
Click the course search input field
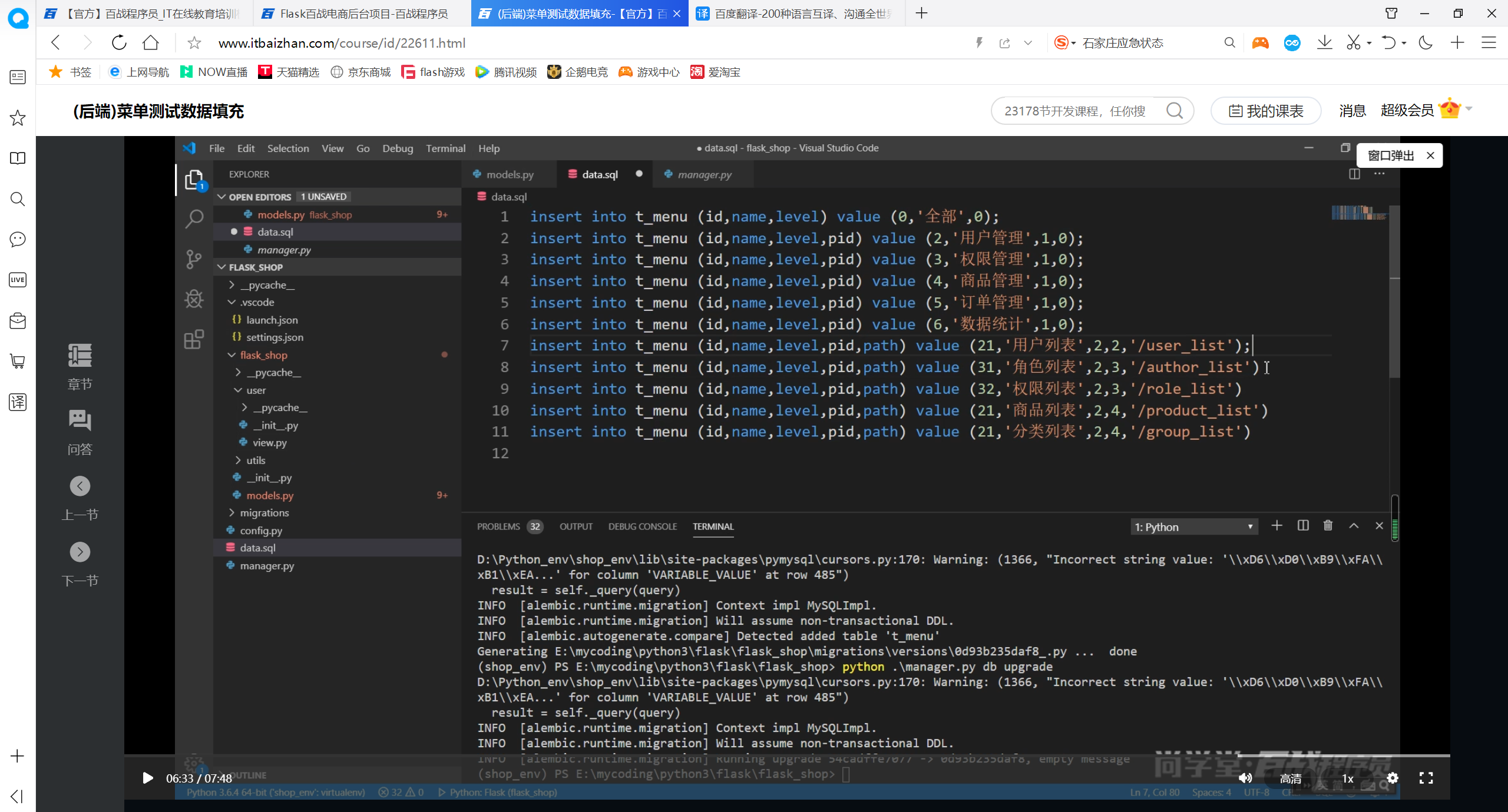(x=1075, y=111)
